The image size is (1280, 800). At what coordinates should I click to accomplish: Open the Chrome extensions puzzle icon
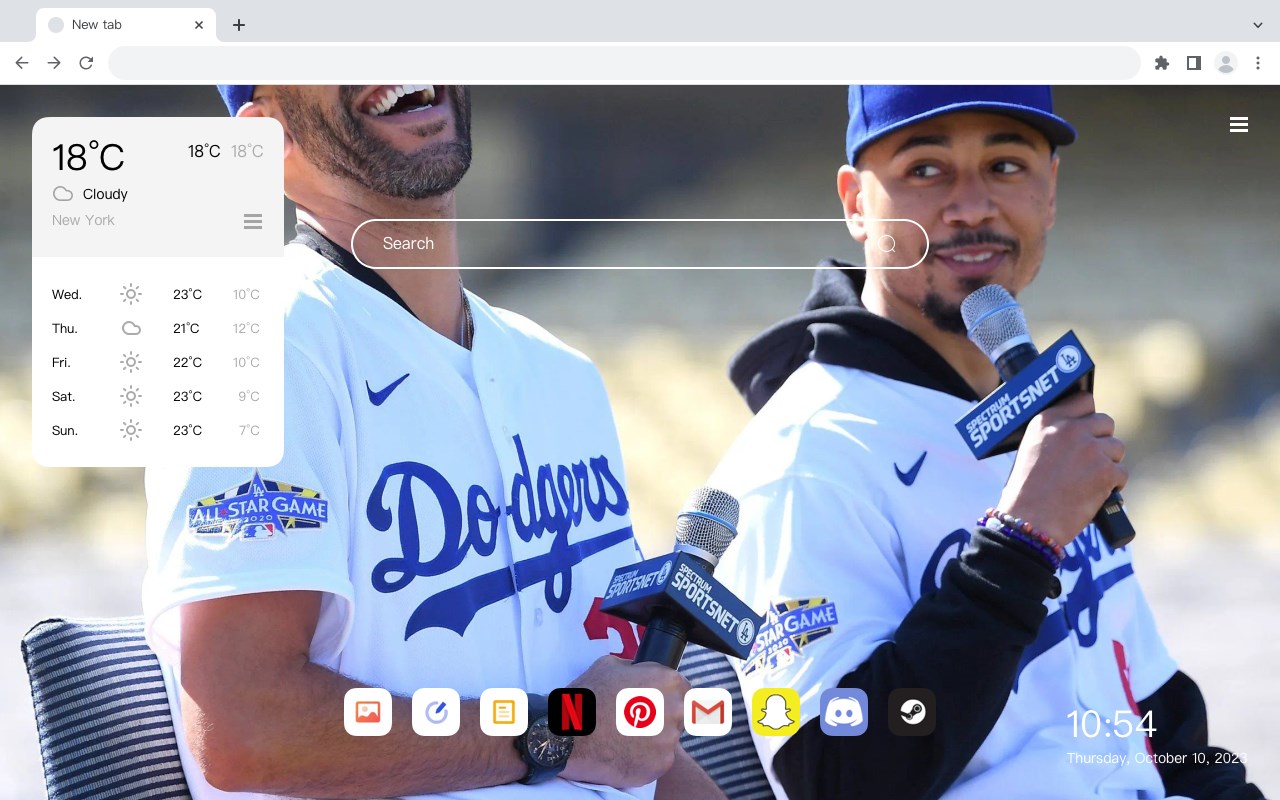1161,63
